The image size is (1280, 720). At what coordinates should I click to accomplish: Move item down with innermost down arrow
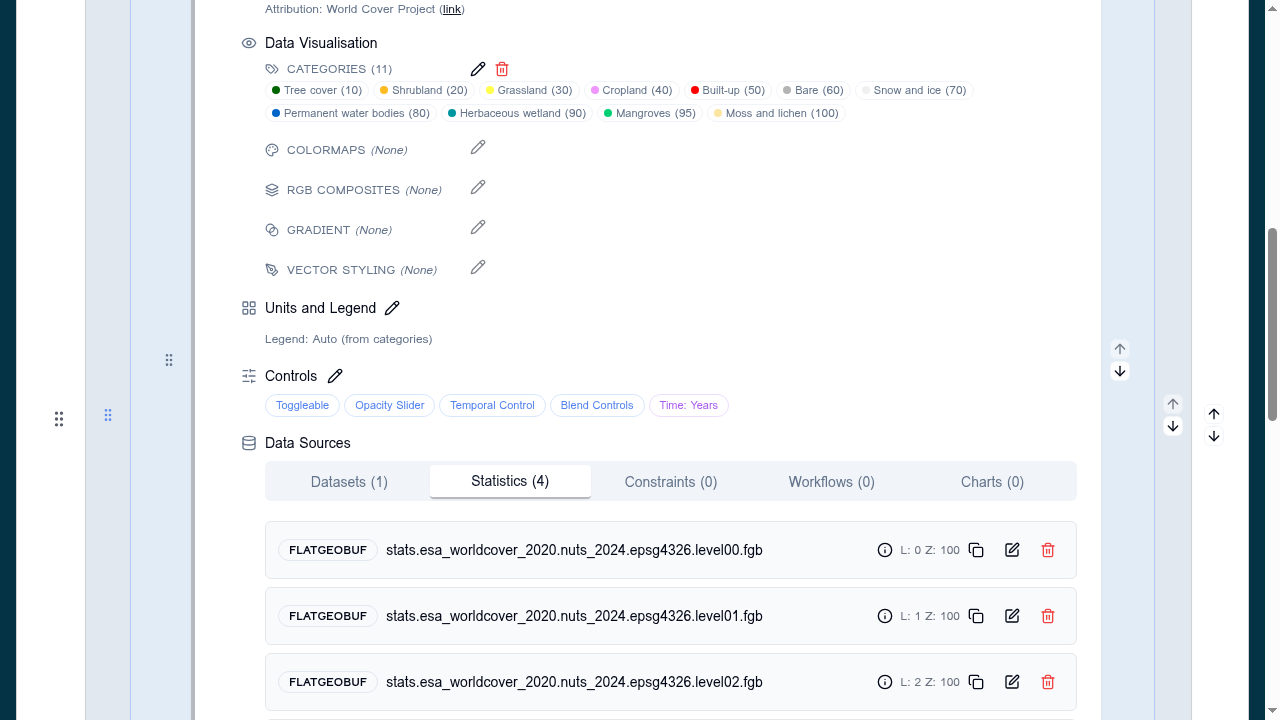1120,371
